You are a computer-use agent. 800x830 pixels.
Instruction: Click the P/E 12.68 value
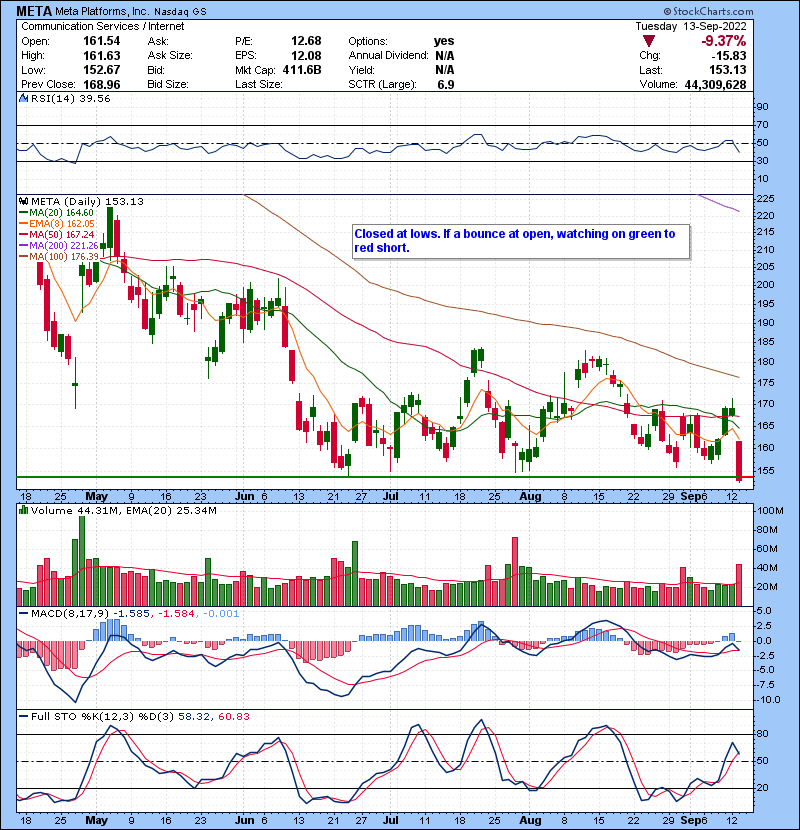(306, 41)
